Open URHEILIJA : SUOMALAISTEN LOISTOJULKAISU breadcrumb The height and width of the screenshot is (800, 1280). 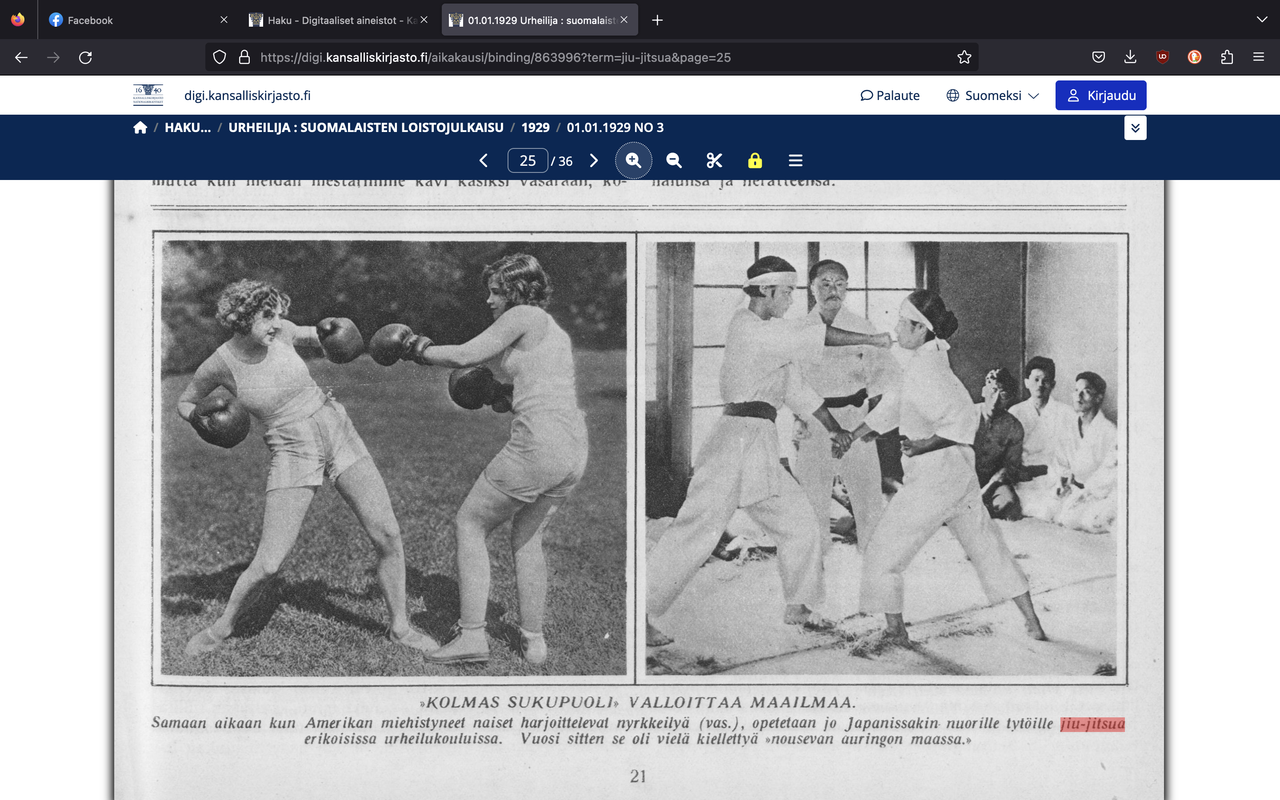coord(365,127)
